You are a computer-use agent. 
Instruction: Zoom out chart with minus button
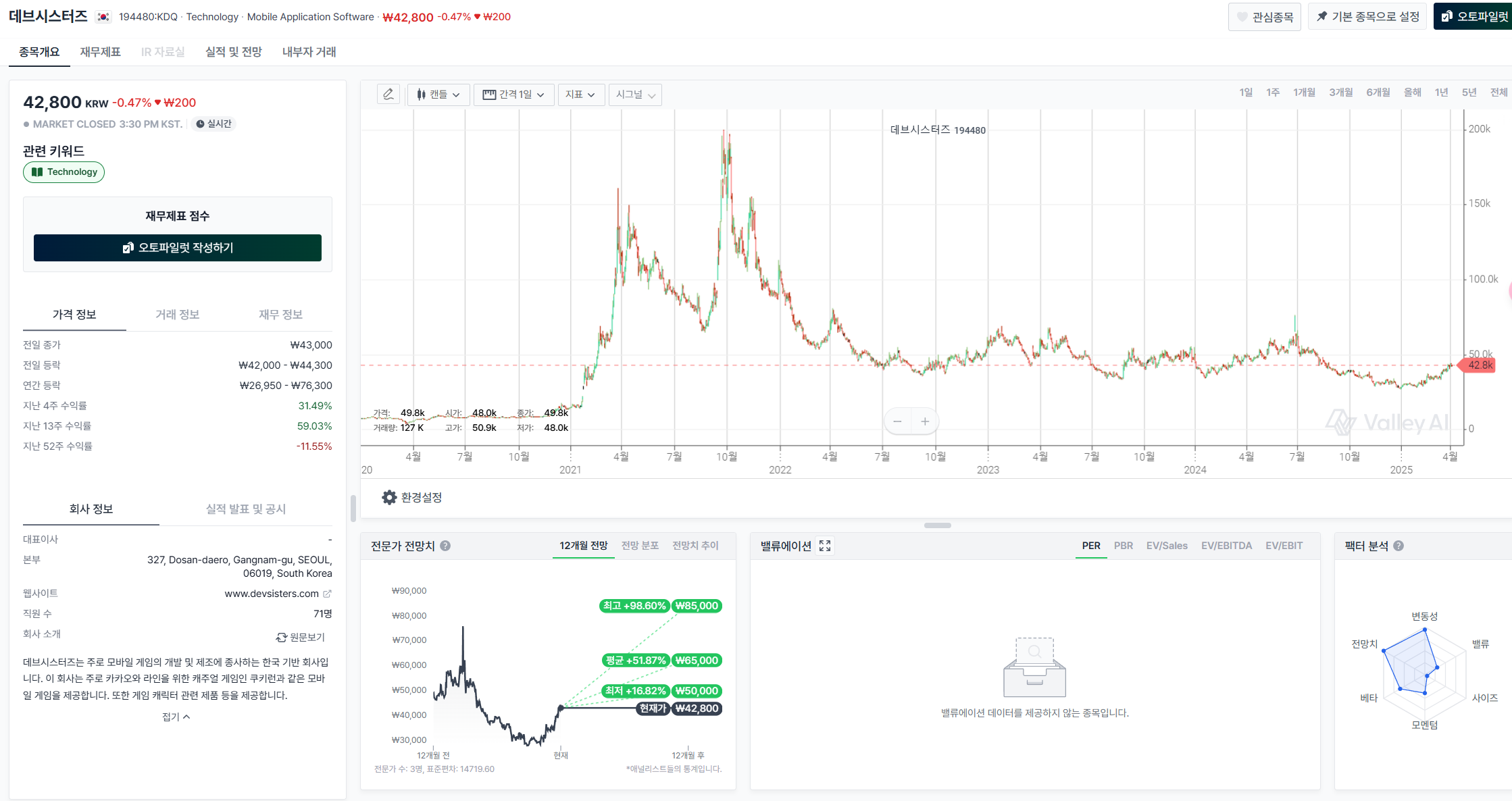(897, 421)
